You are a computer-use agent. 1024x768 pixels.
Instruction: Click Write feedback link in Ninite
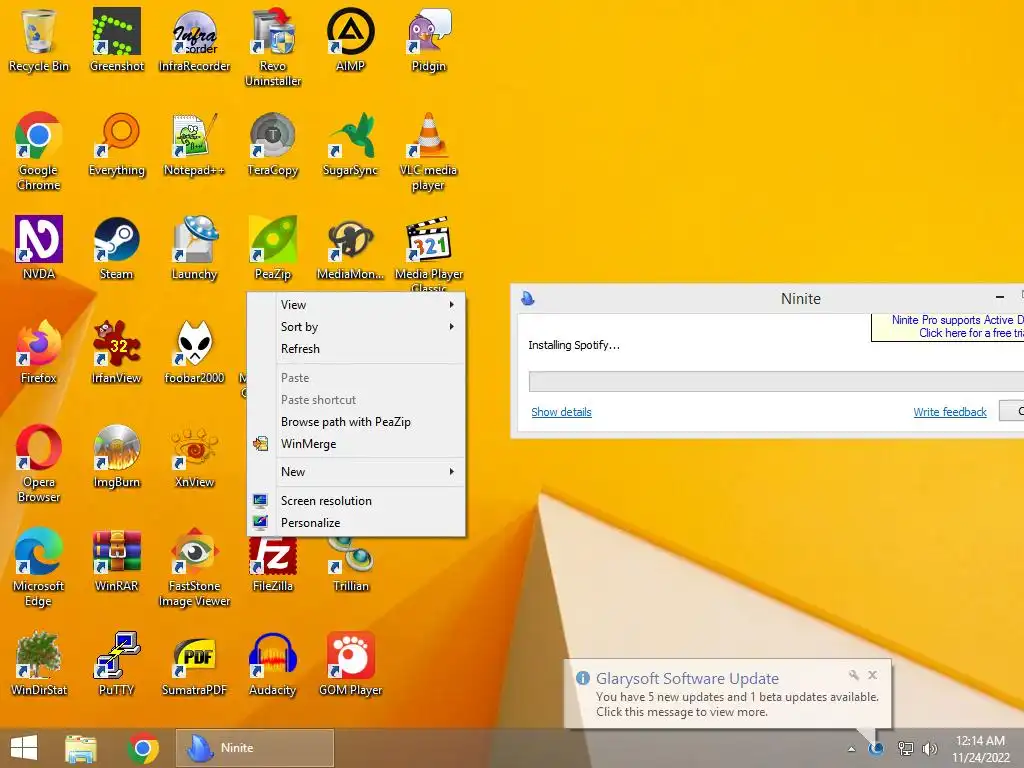(x=950, y=412)
